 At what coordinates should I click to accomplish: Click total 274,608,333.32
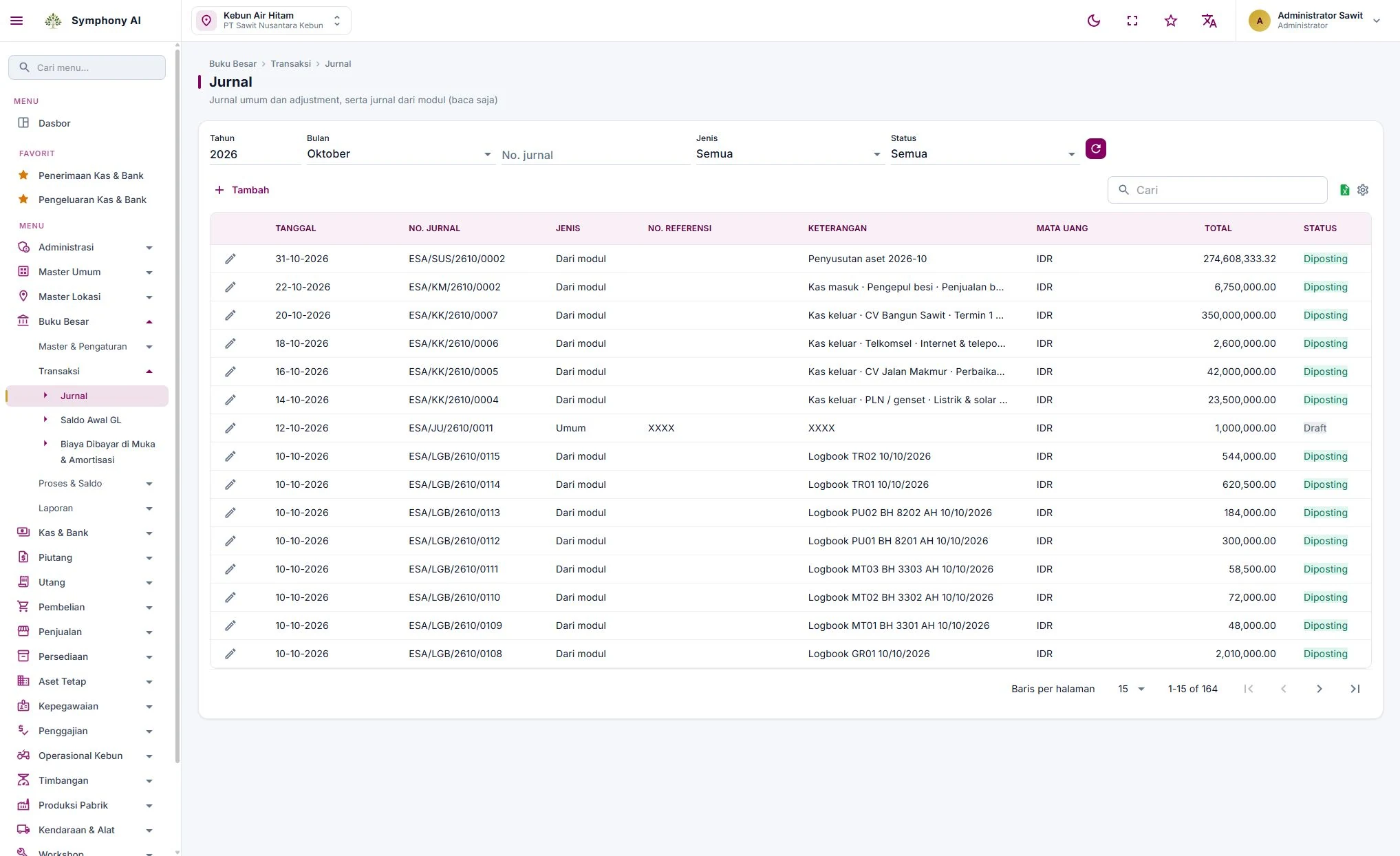[x=1239, y=259]
